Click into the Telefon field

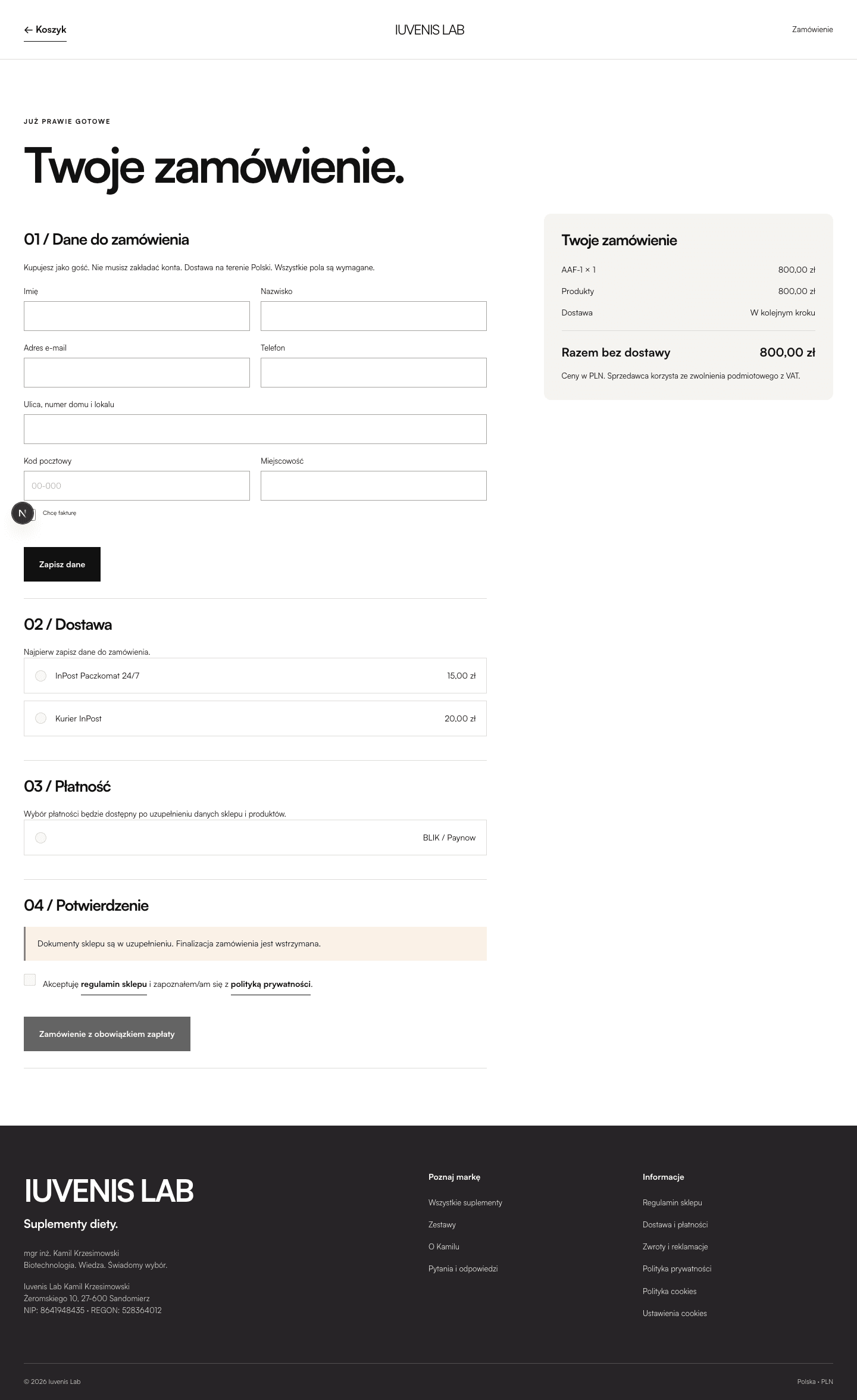point(374,373)
